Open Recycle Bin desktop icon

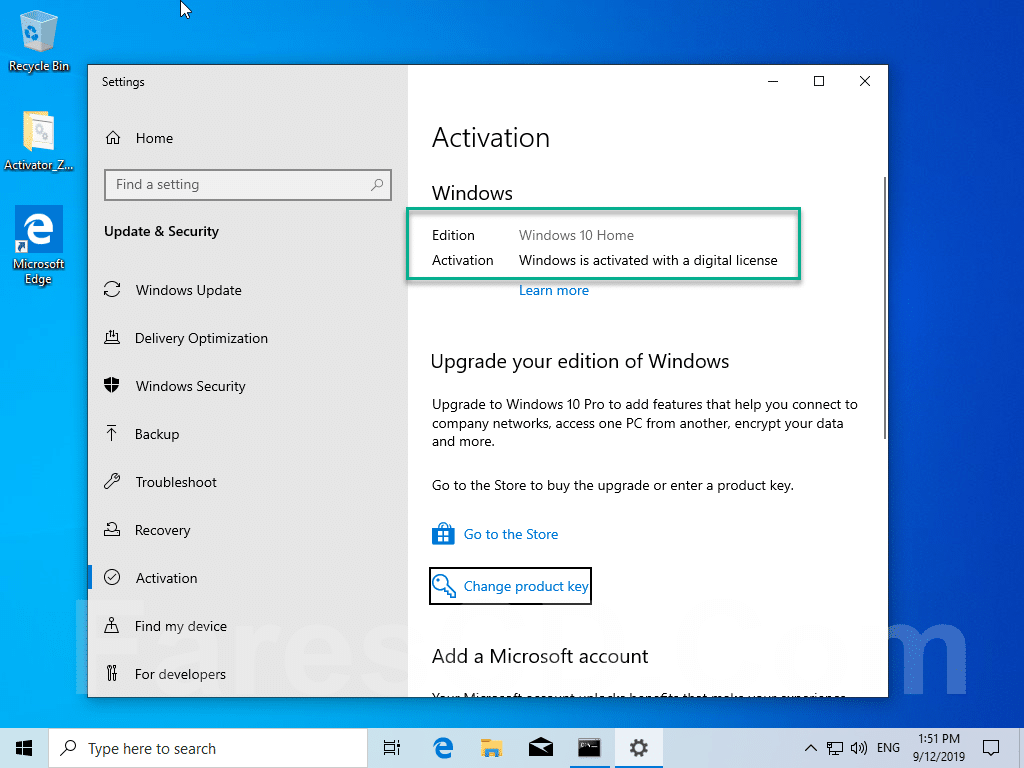[39, 41]
